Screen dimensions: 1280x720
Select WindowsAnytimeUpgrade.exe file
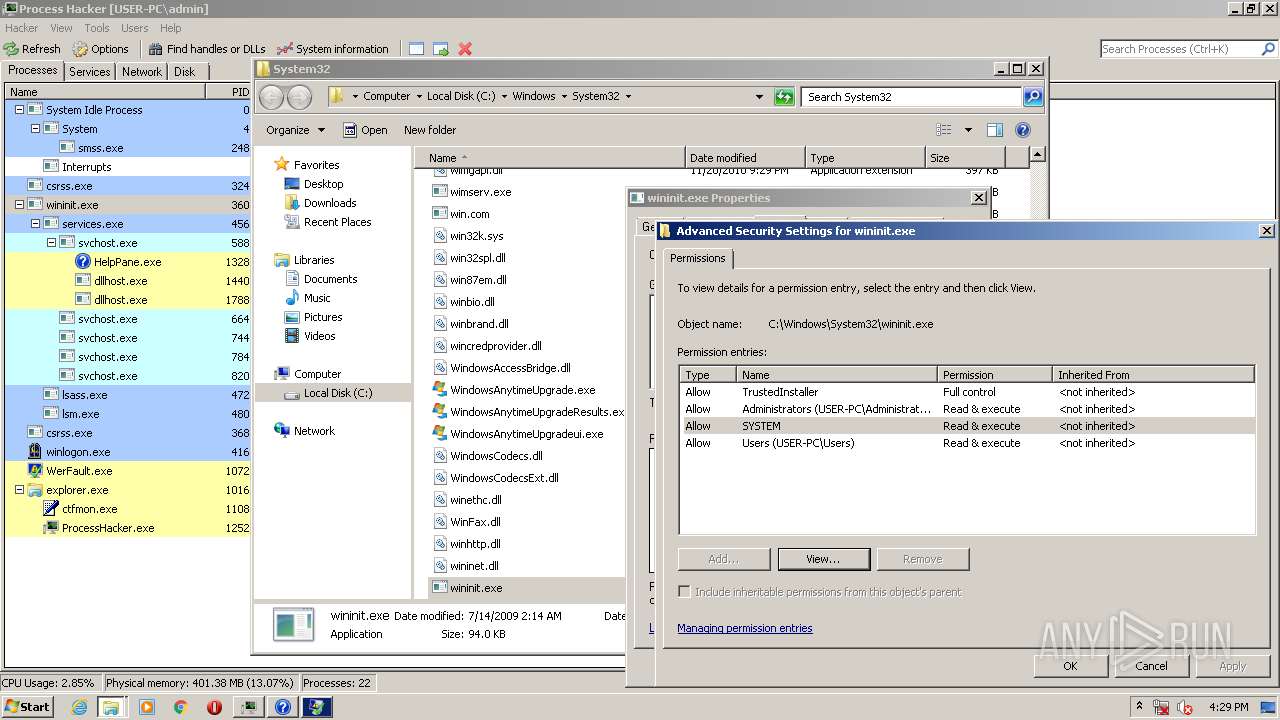tap(522, 390)
